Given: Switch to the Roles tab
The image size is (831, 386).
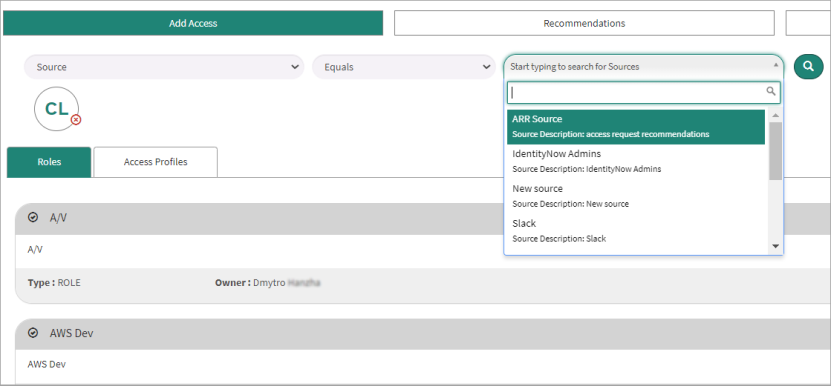Looking at the screenshot, I should click(49, 162).
